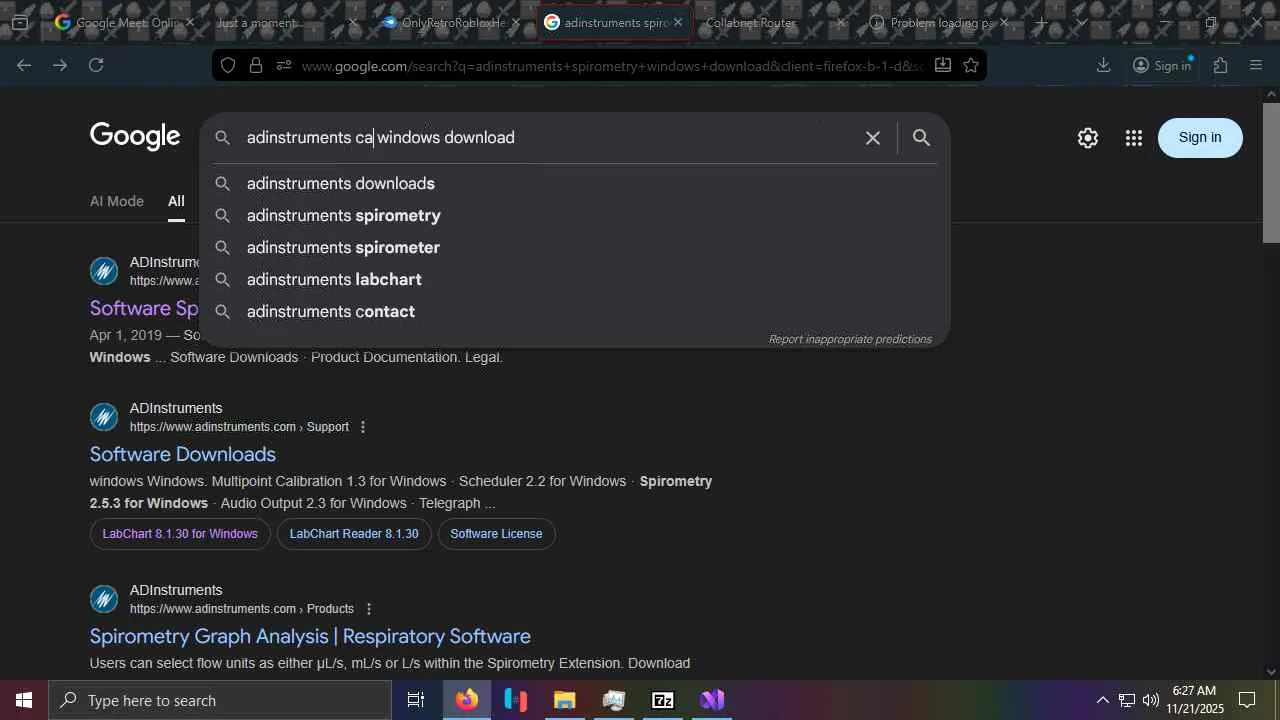This screenshot has width=1280, height=720.
Task: Click the Software License chip
Action: tap(496, 534)
